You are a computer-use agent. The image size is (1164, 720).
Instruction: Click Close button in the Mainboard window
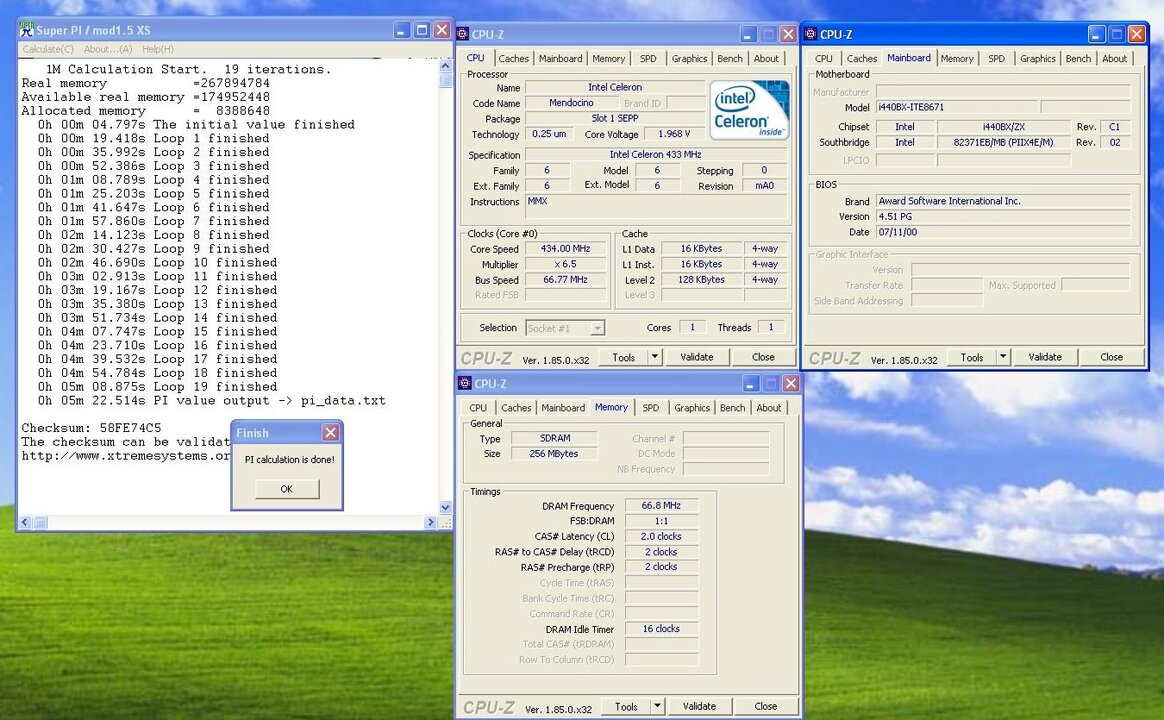coord(1111,357)
